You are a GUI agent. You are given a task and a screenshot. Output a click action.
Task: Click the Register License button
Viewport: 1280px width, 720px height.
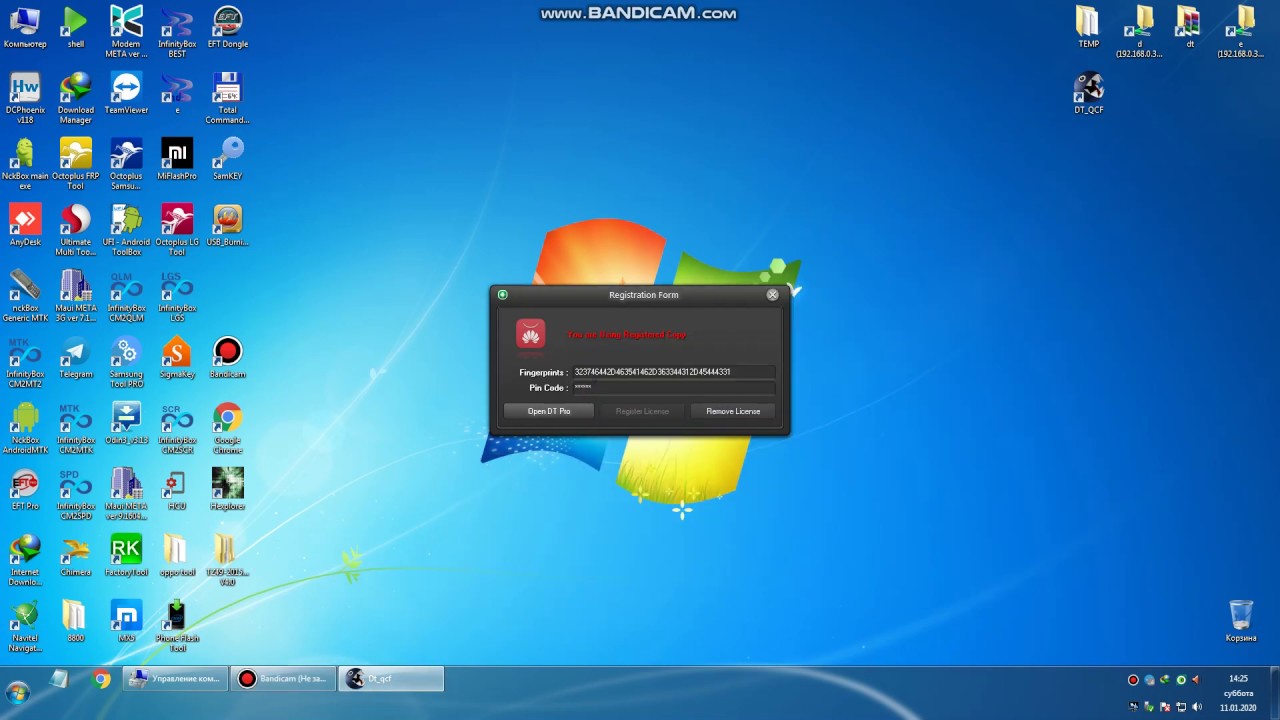coord(642,411)
